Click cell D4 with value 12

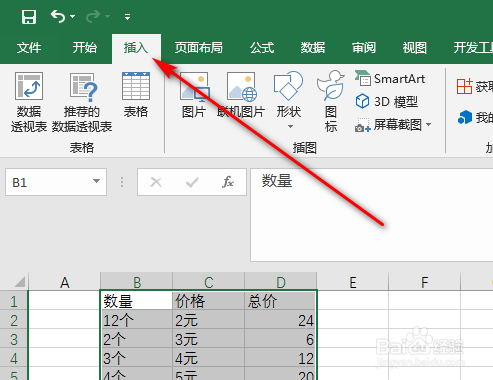(x=281, y=358)
